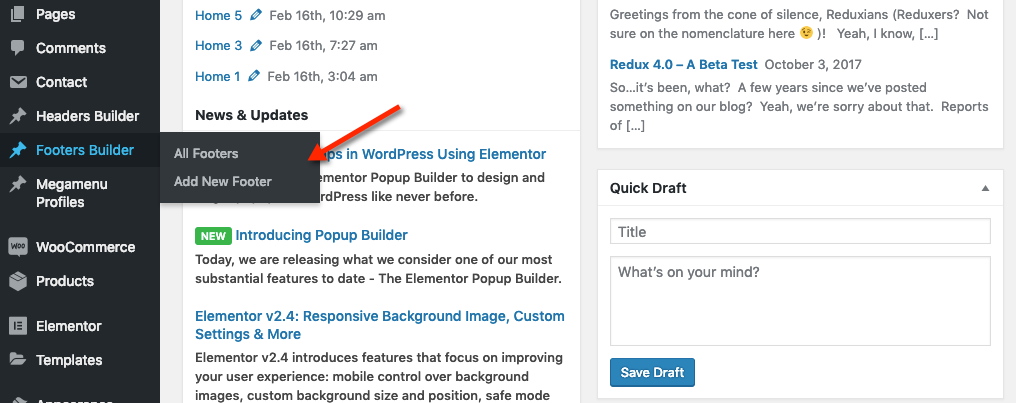
Task: Open Footers Builder menu item
Action: coord(84,150)
